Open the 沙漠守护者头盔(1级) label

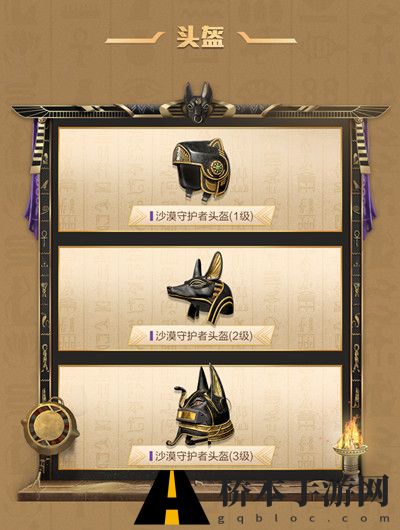[201, 216]
